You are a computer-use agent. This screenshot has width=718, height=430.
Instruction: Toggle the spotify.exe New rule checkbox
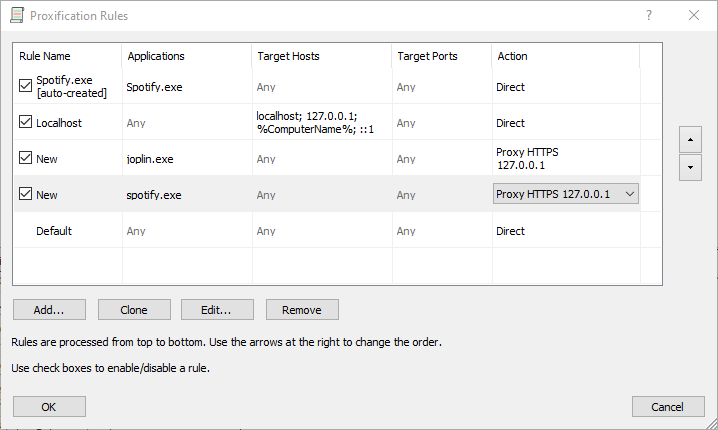[25, 194]
